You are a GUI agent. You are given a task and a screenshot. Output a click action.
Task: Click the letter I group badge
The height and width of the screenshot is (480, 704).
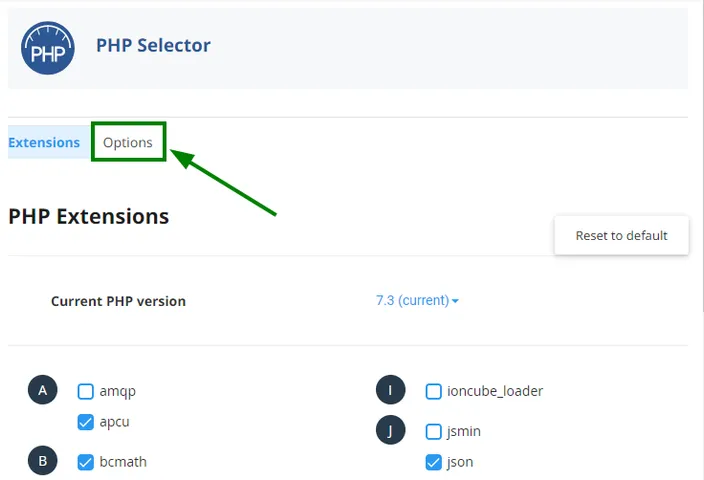[x=390, y=390]
